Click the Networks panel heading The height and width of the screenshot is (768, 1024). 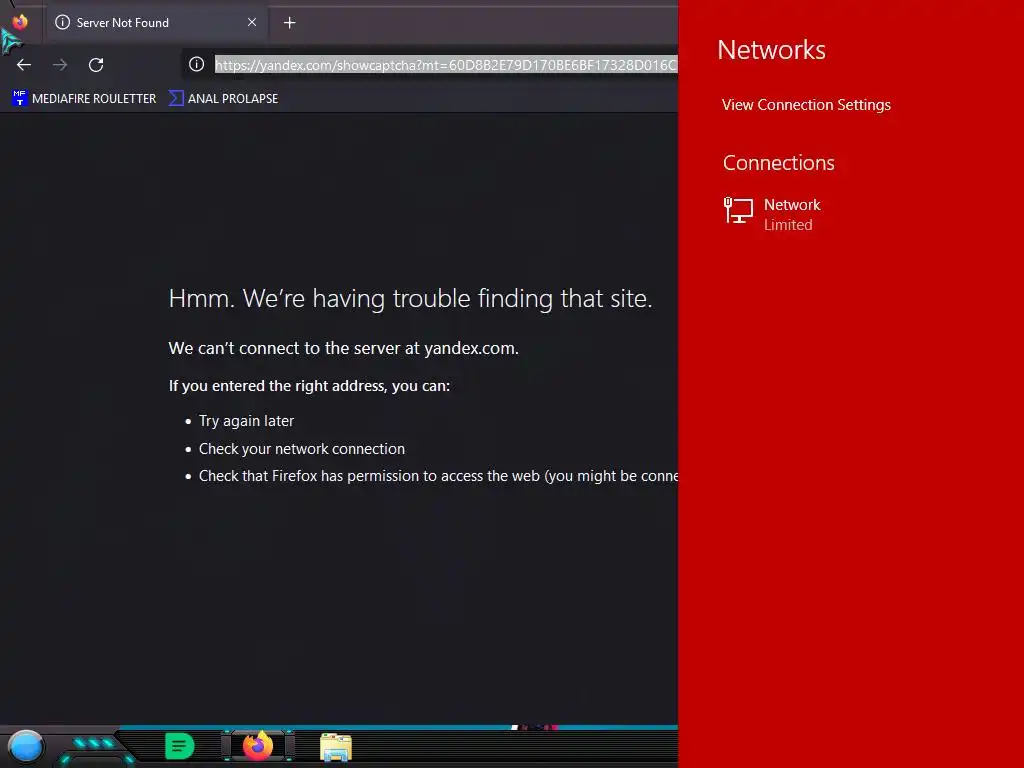pyautogui.click(x=771, y=50)
